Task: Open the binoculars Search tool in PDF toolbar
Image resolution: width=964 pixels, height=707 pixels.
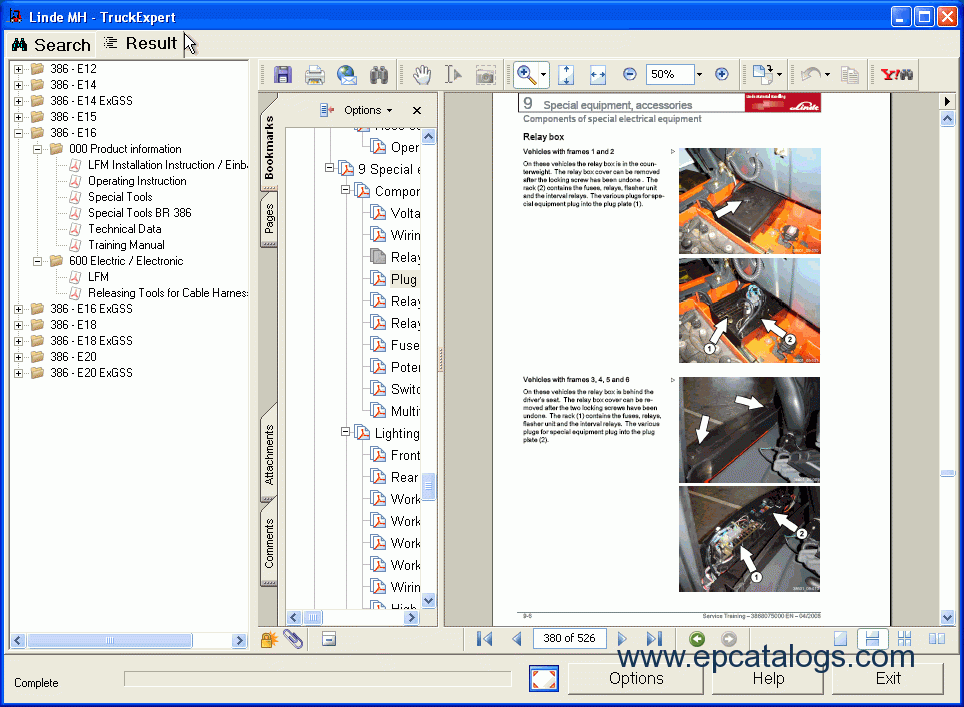Action: [x=379, y=75]
